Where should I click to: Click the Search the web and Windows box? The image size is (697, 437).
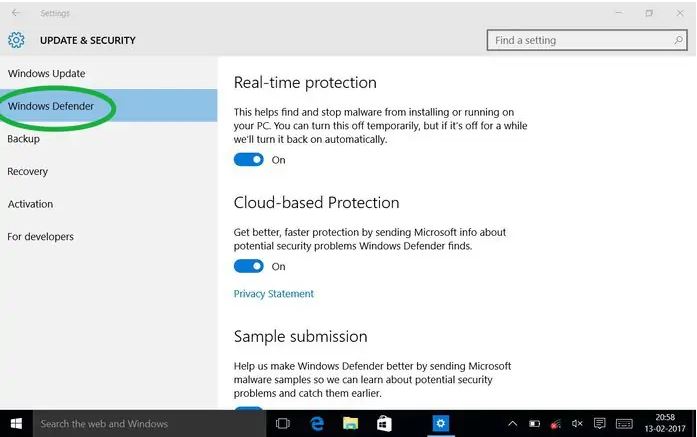(149, 424)
